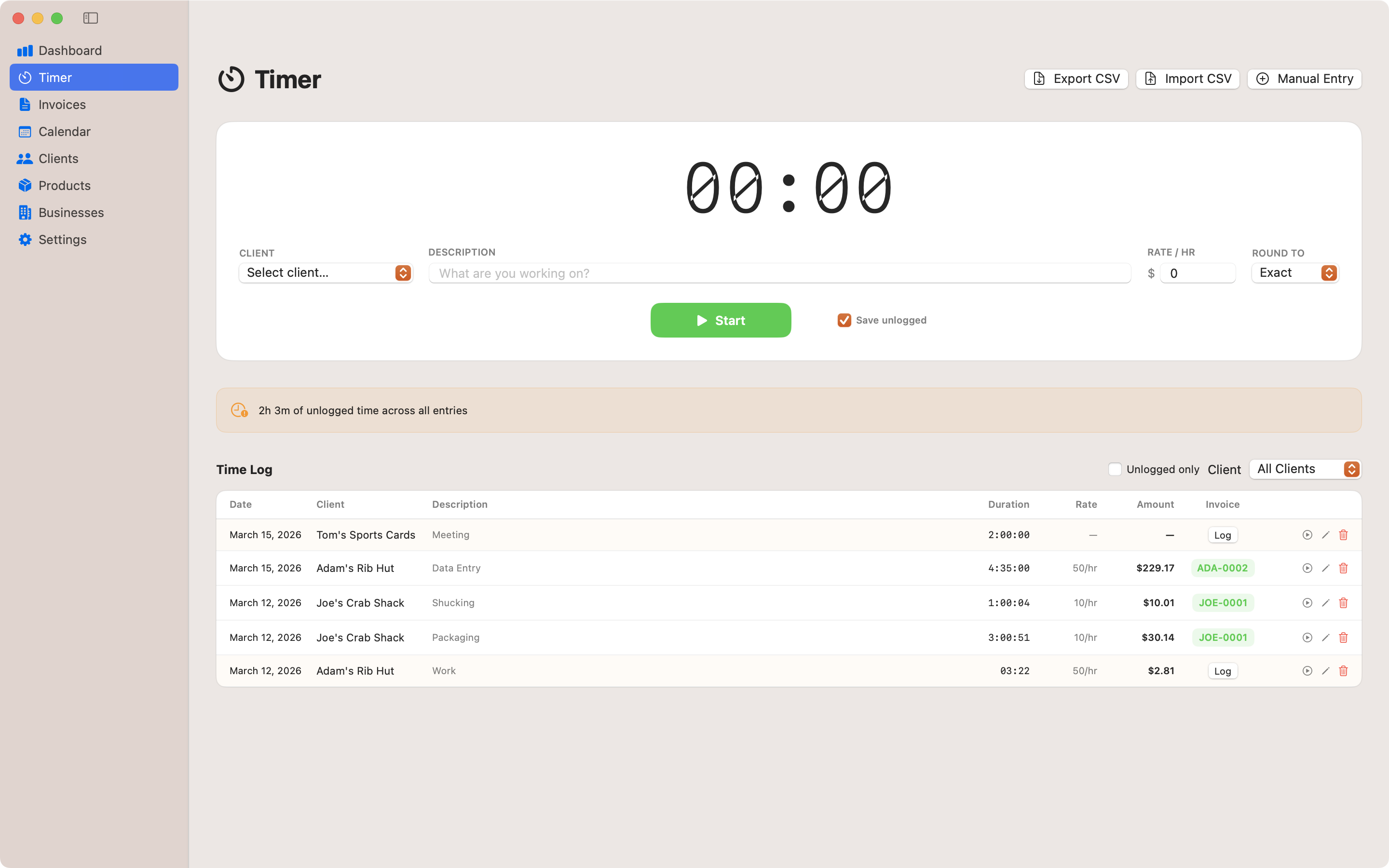Click the '03:22' duration value
This screenshot has height=868, width=1389.
(x=1015, y=671)
